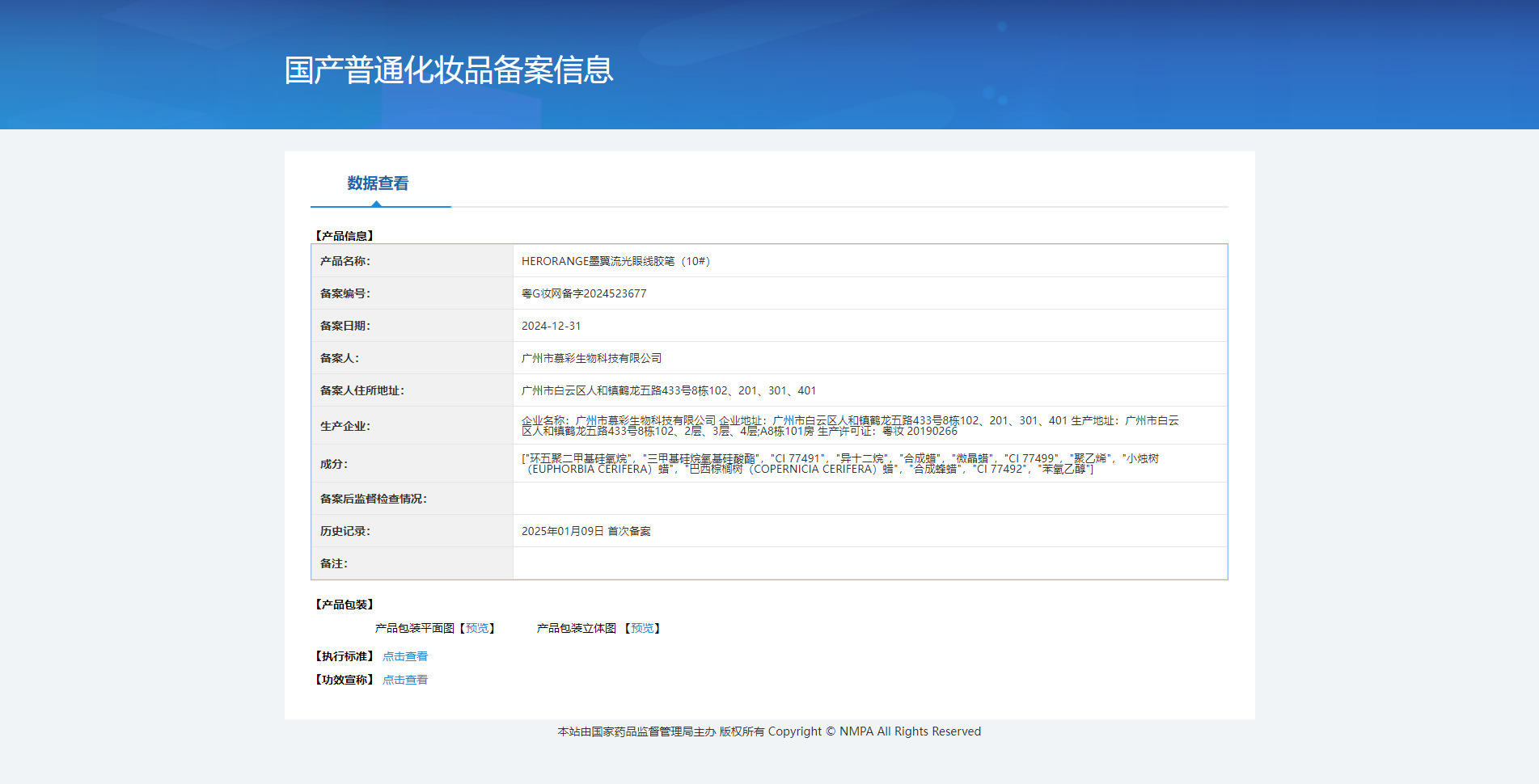The image size is (1539, 784).
Task: Click the 【产品包装】 section heading
Action: [x=345, y=605]
